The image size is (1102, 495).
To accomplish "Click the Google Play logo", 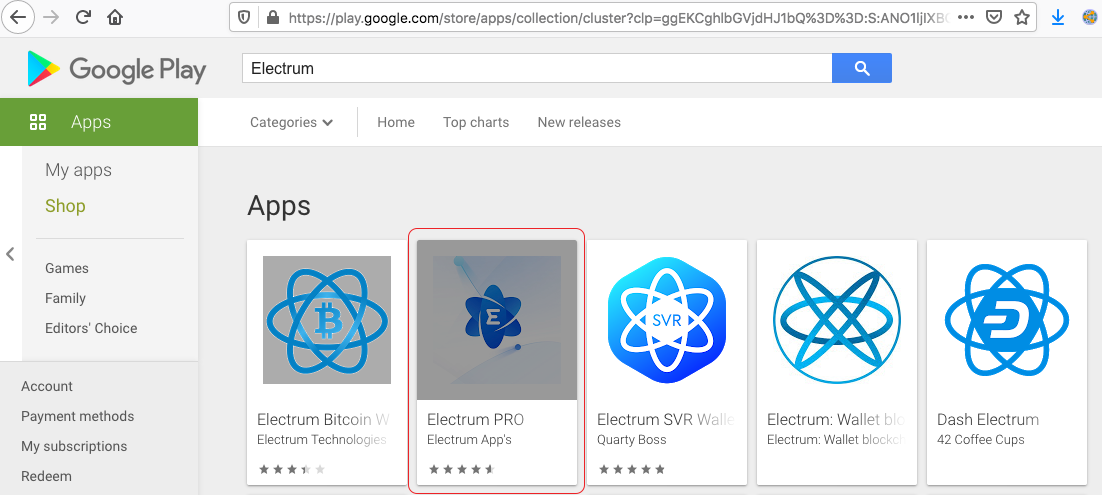I will [x=116, y=69].
